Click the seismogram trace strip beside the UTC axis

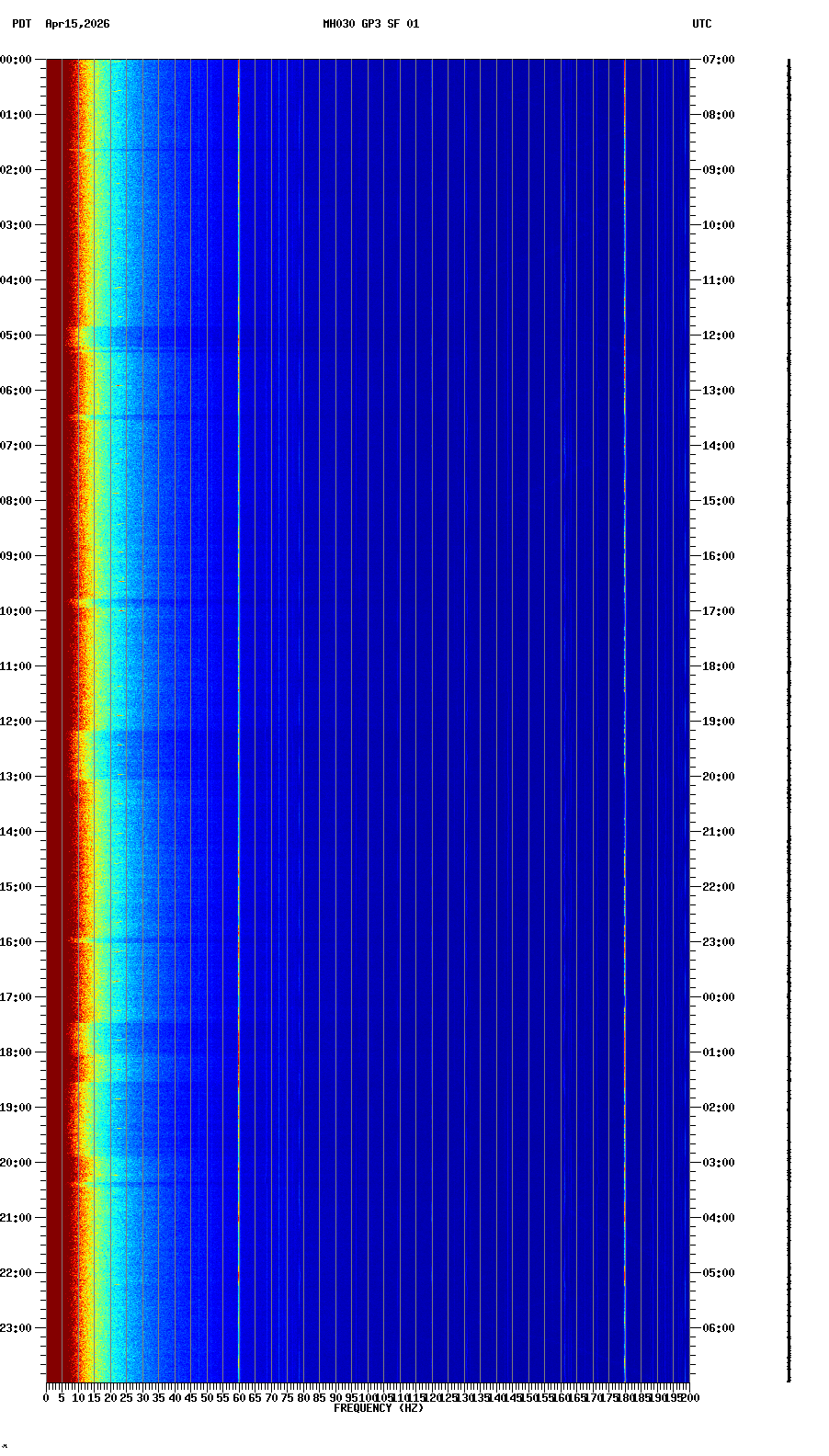[789, 722]
